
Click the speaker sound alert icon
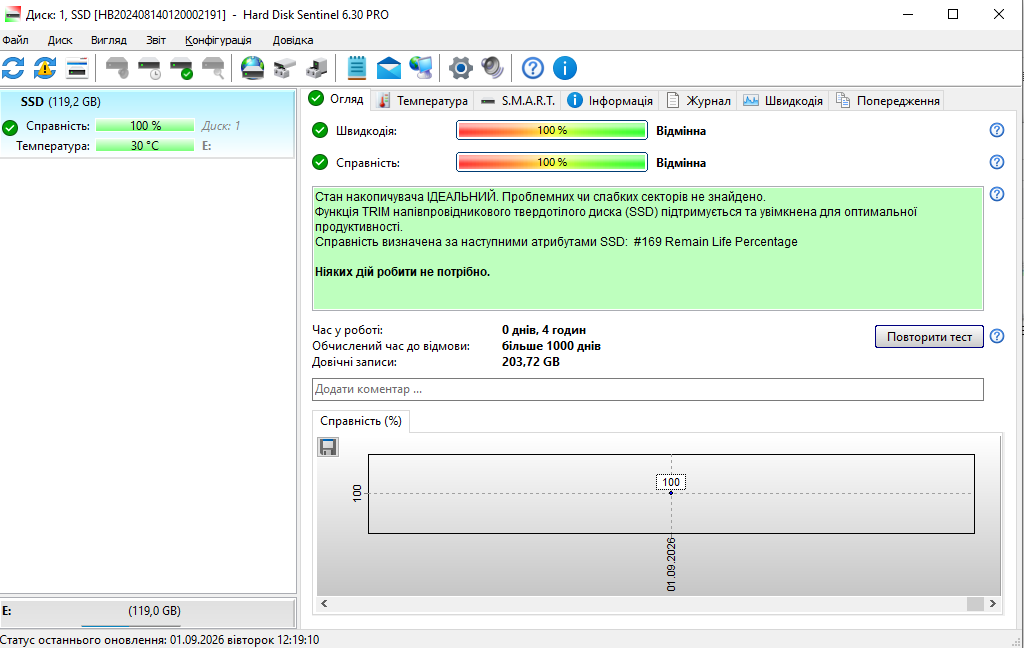[x=492, y=68]
